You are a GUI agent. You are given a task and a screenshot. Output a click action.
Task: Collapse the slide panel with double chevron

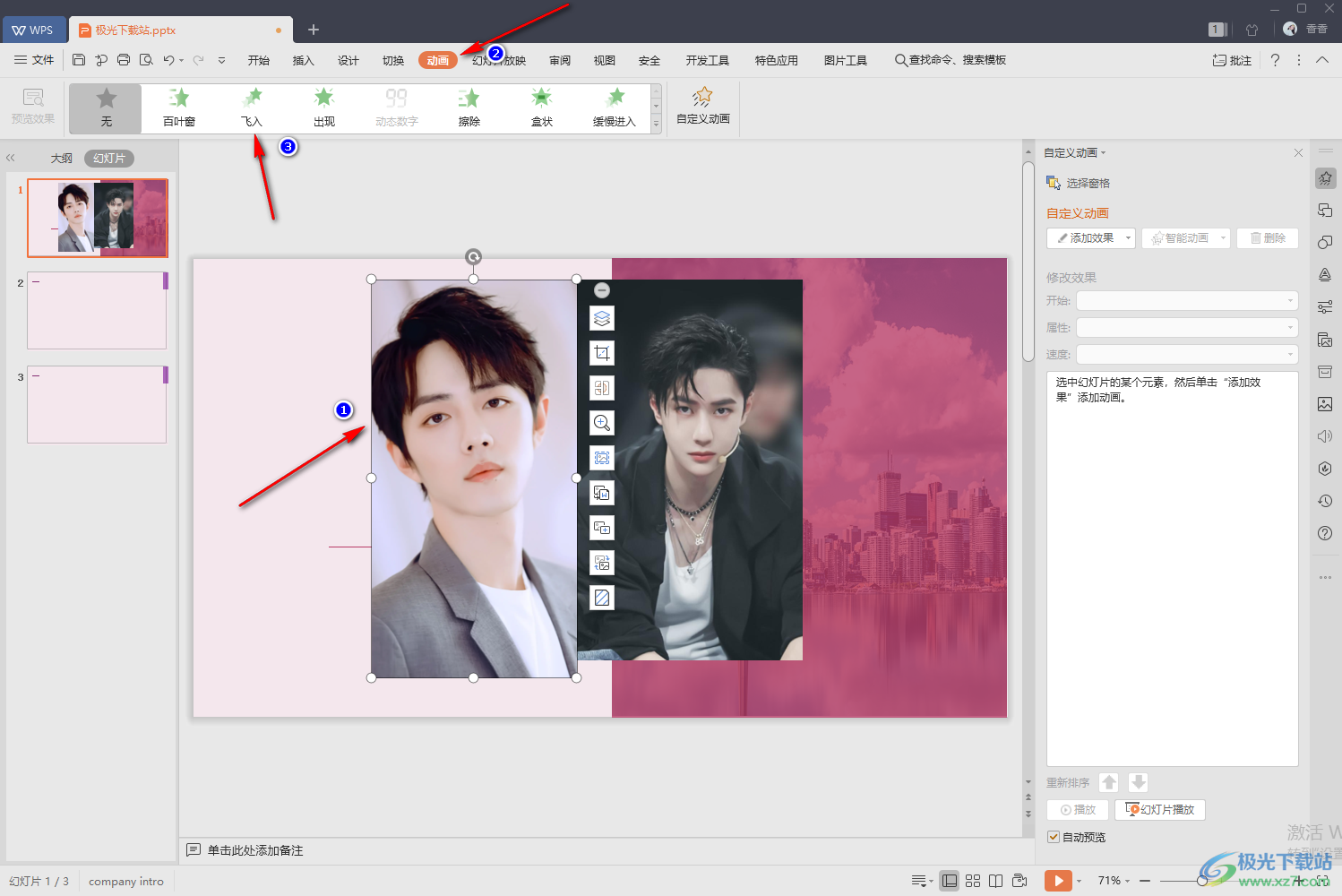[11, 158]
